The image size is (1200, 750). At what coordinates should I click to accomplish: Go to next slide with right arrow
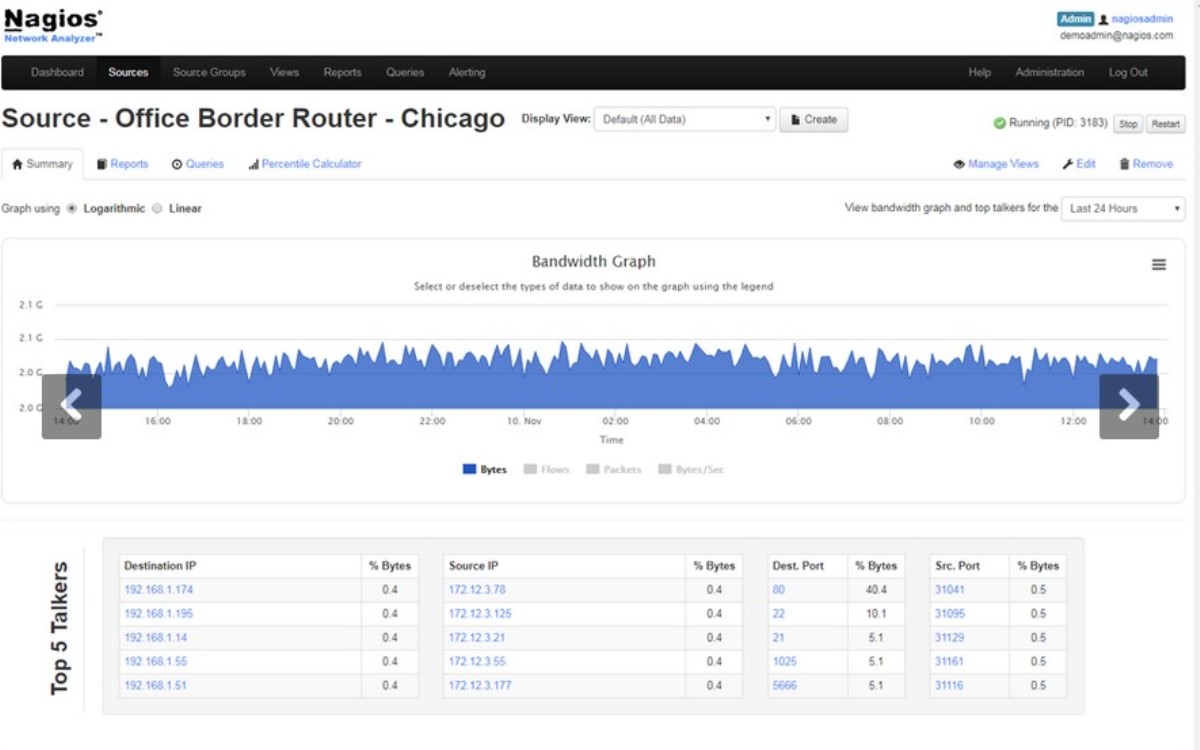1129,406
